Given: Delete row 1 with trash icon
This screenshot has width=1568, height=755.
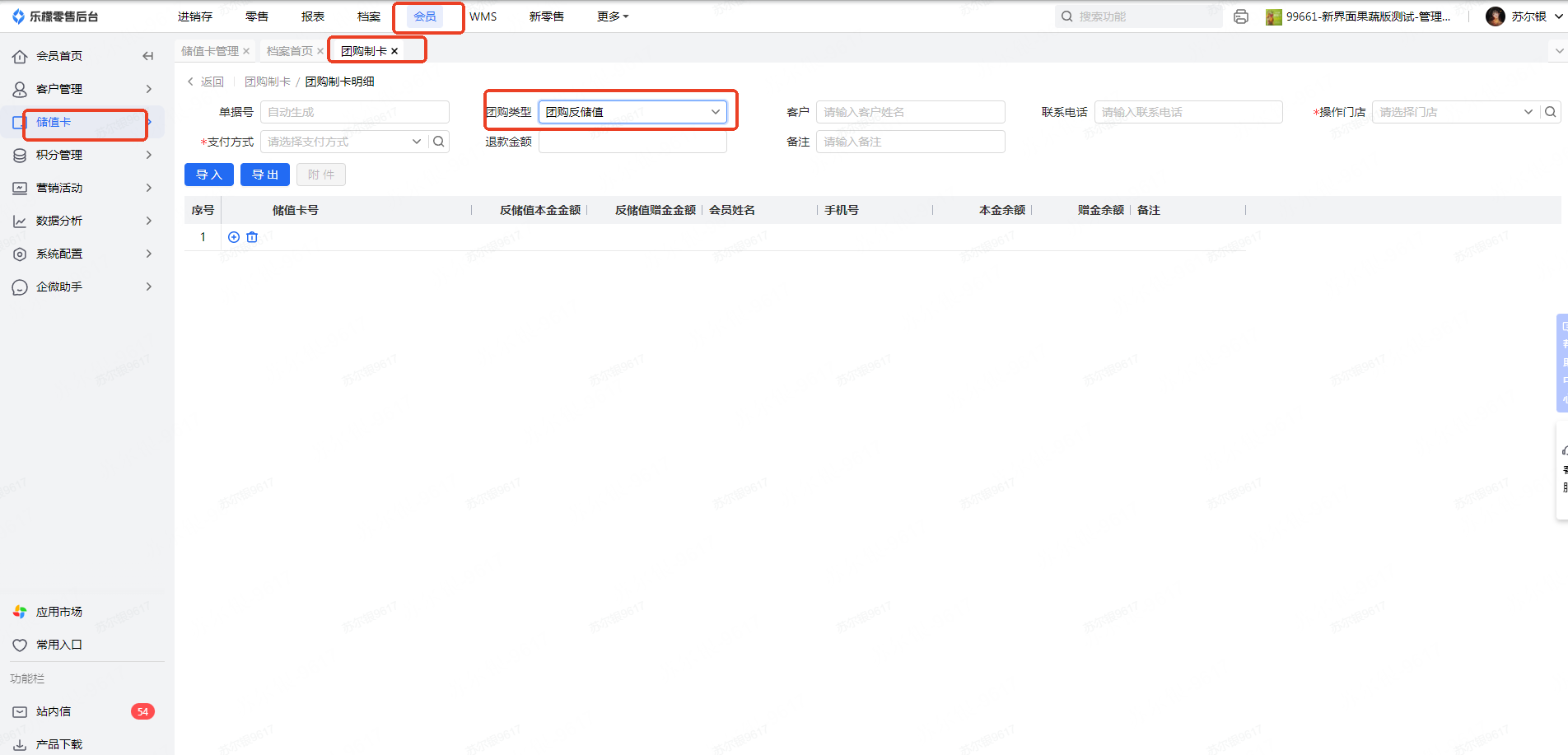Looking at the screenshot, I should pyautogui.click(x=252, y=237).
